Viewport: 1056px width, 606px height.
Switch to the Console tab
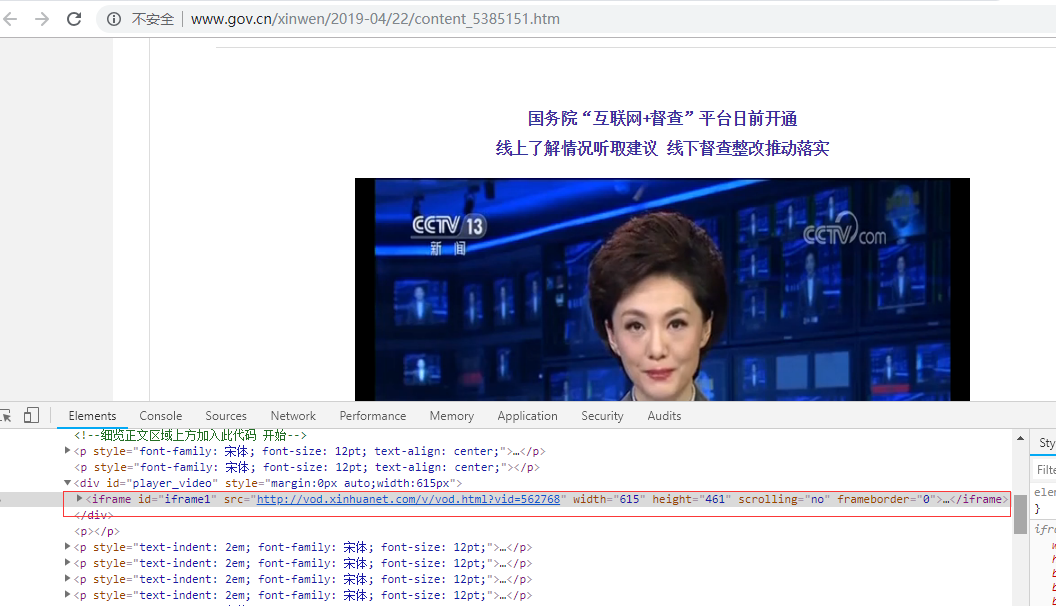[160, 416]
